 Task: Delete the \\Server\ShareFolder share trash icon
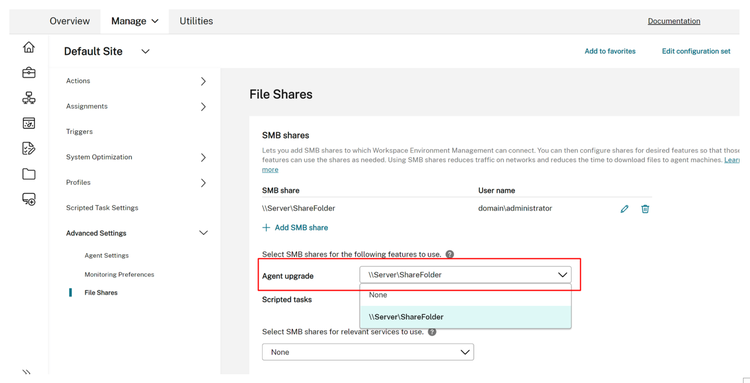[x=645, y=209]
